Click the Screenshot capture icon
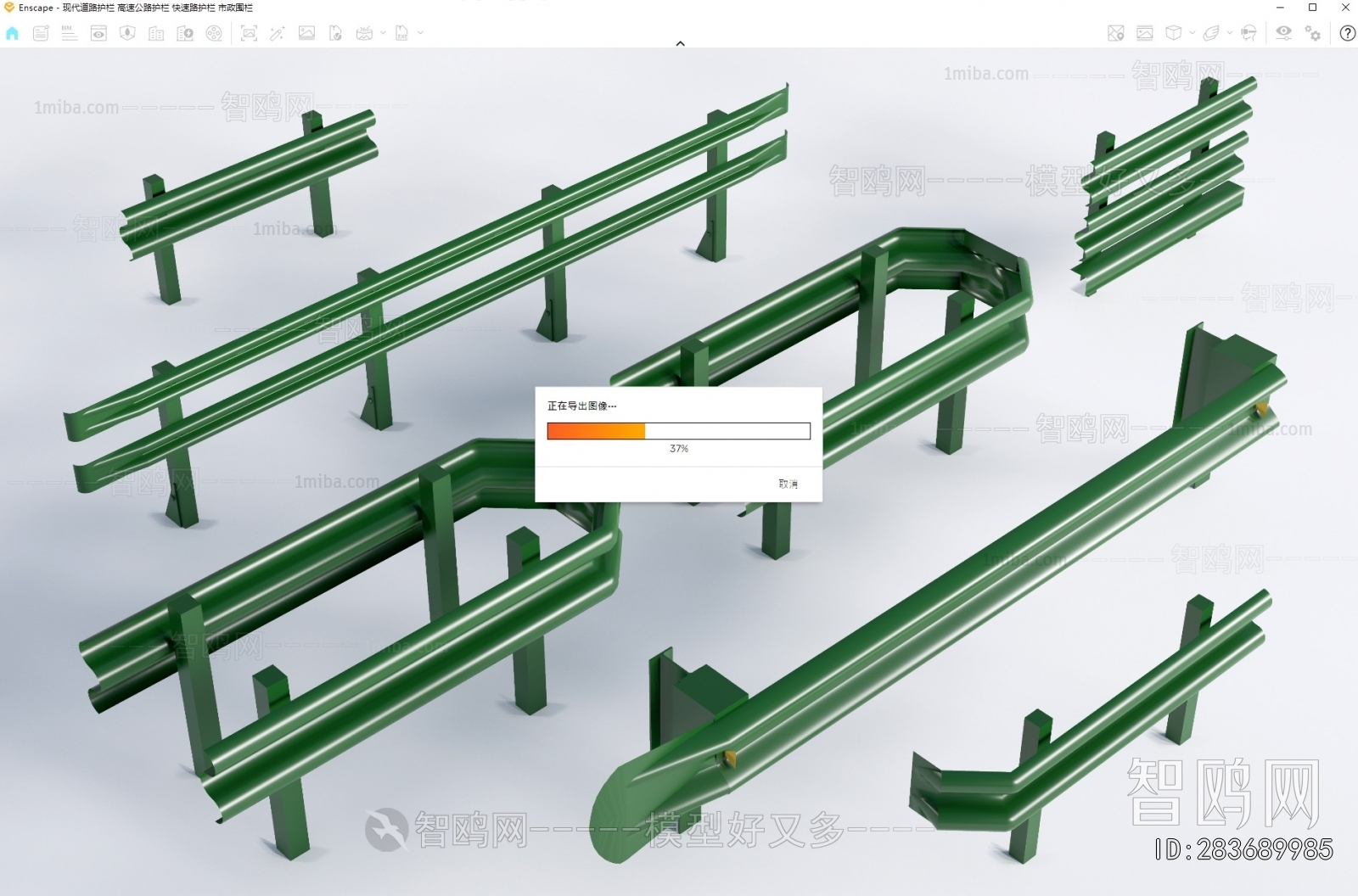1358x896 pixels. pyautogui.click(x=249, y=33)
